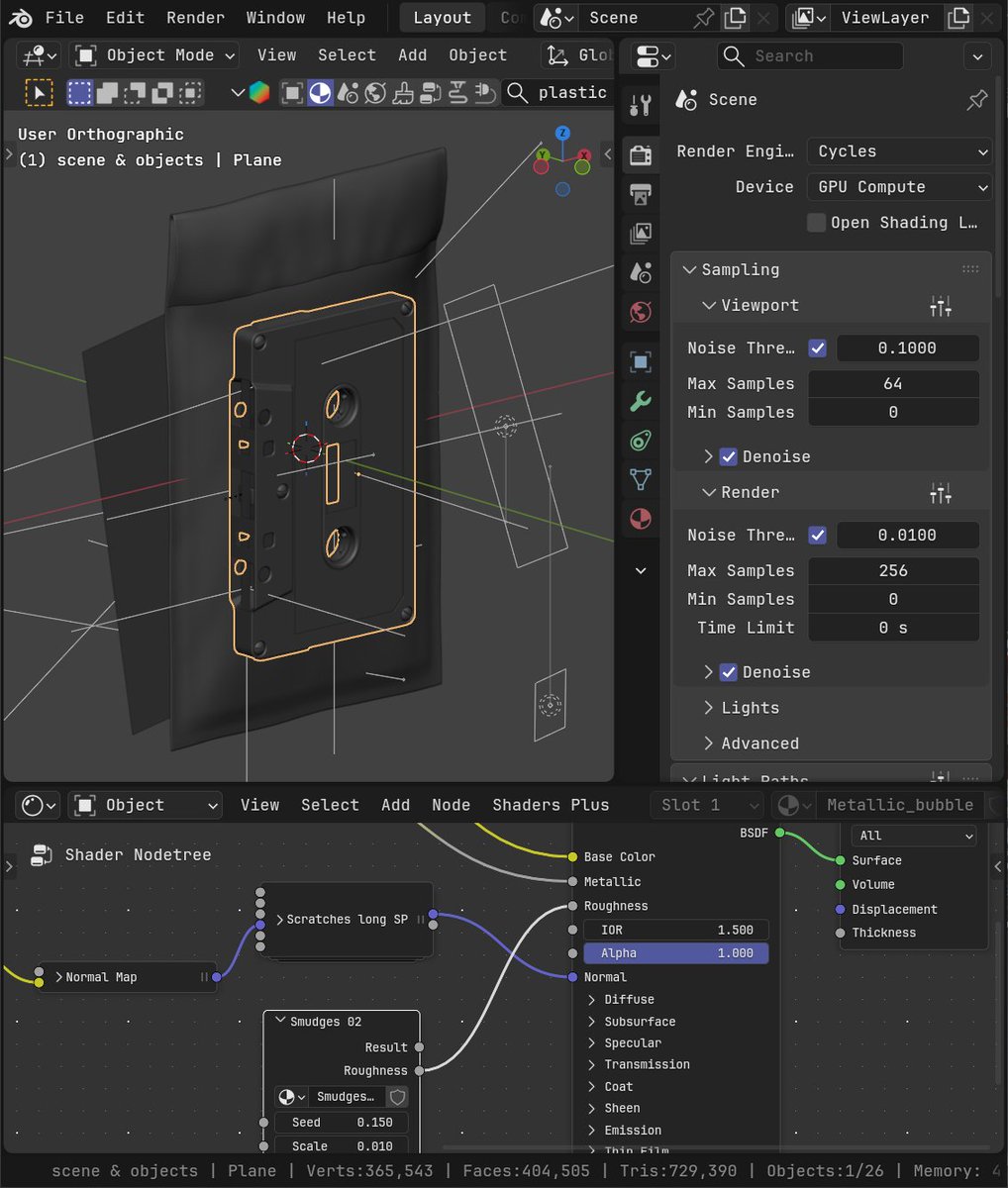The height and width of the screenshot is (1188, 1008).
Task: Open the World properties tab
Action: [x=640, y=311]
